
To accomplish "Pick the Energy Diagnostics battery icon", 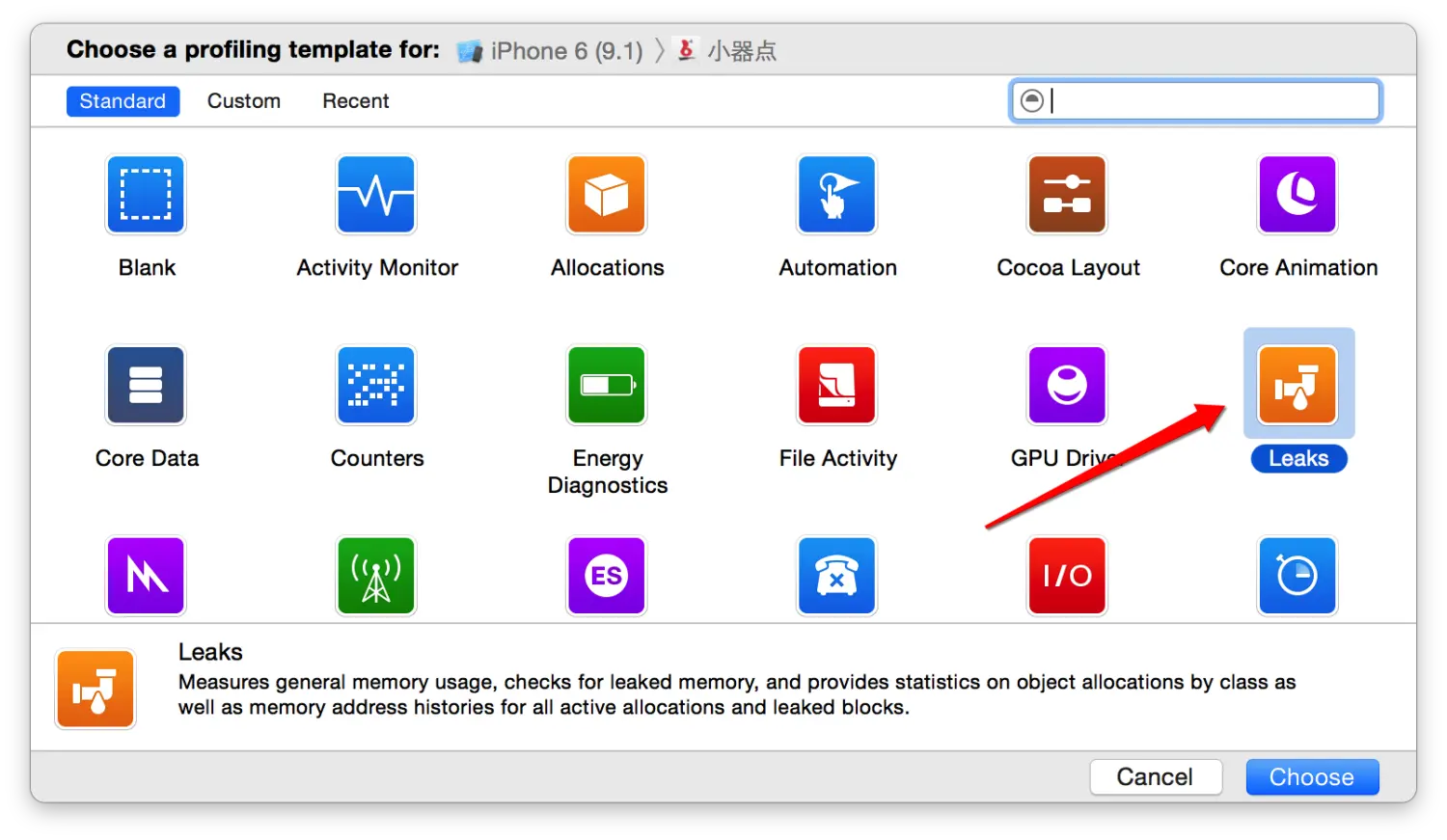I will [x=607, y=386].
